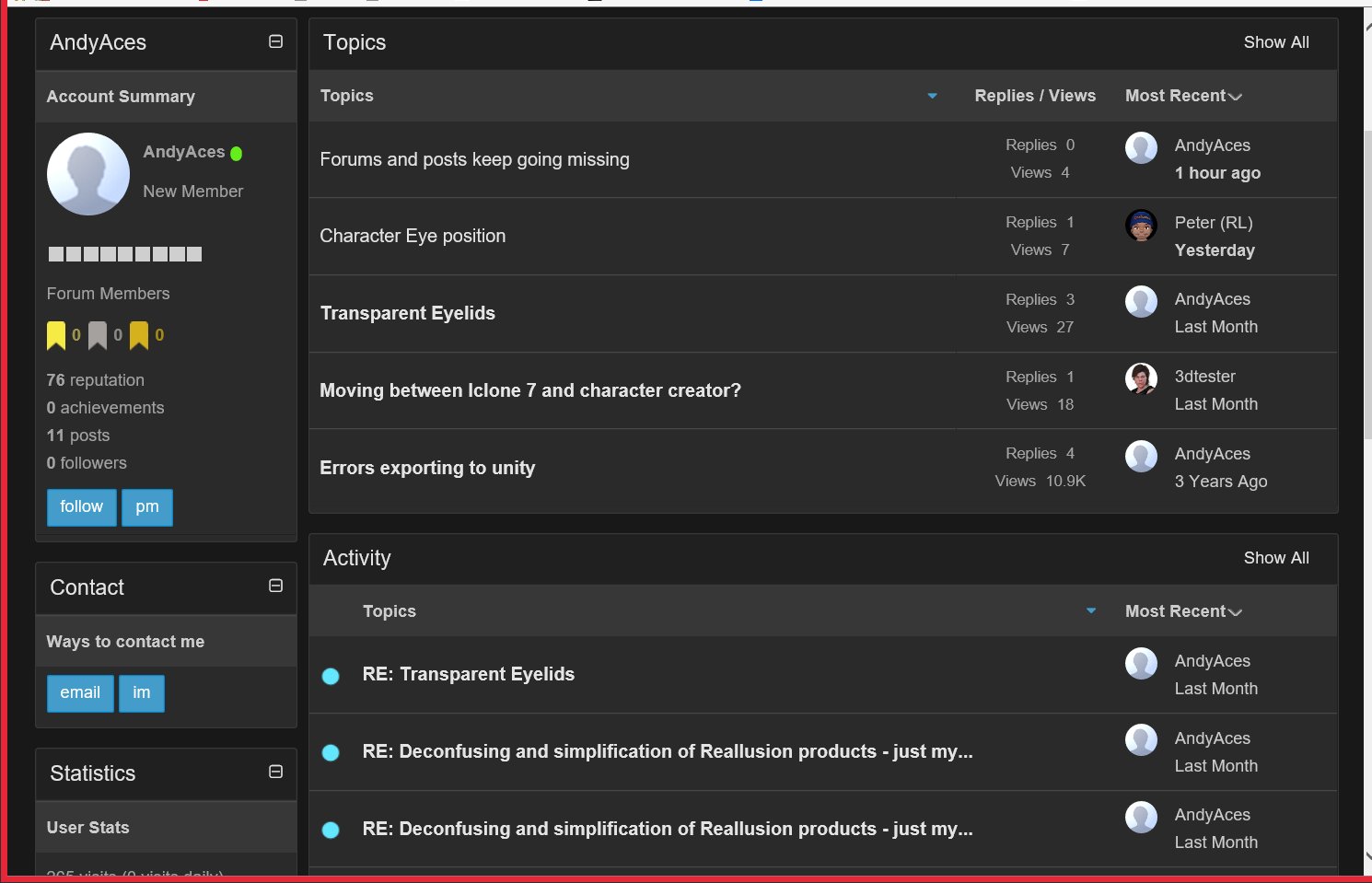Screen dimensions: 1372x883
Task: Open topic Character Eye position
Action: [413, 236]
